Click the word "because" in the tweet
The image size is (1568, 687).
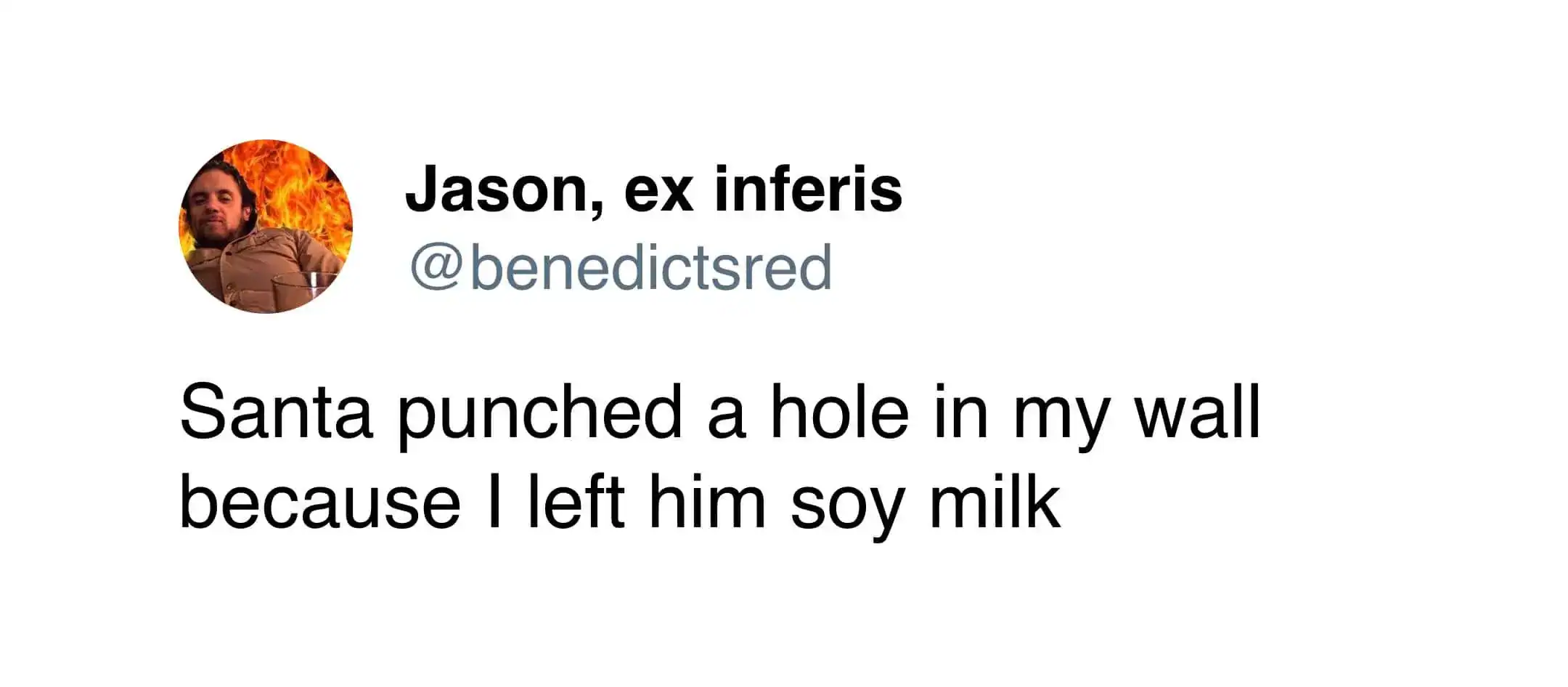click(319, 503)
